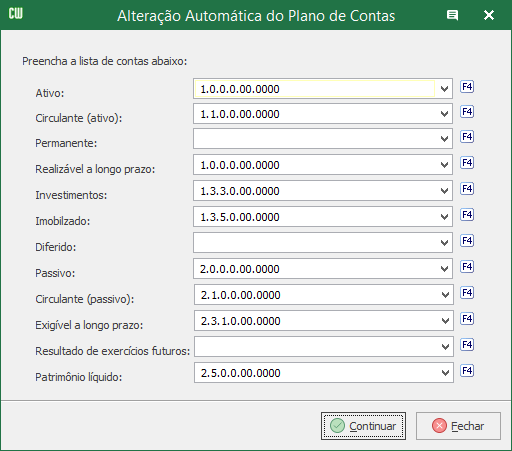This screenshot has height=451, width=512.
Task: Click the F4 icon beside Imobilzado
Action: coord(467,215)
